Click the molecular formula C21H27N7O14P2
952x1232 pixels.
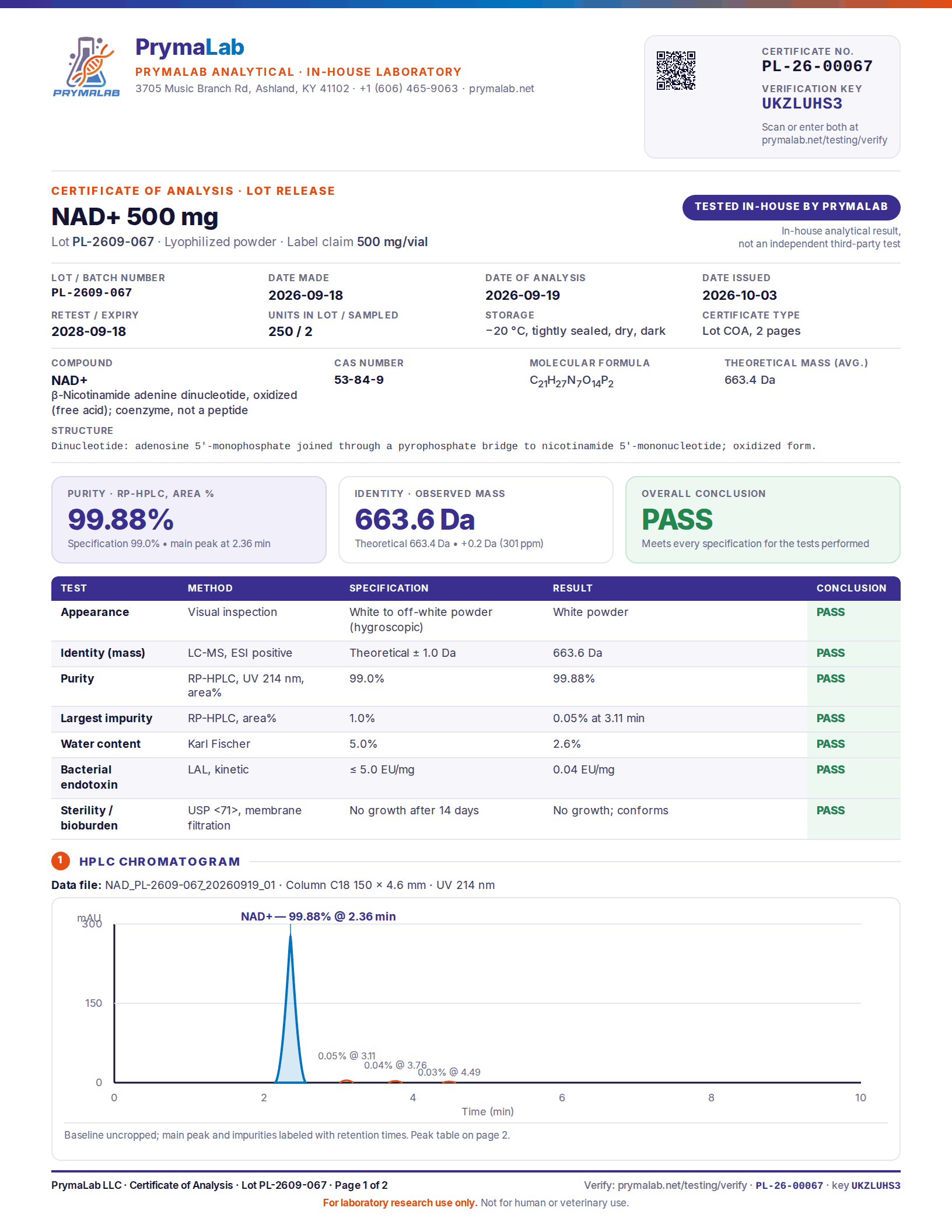coord(571,381)
